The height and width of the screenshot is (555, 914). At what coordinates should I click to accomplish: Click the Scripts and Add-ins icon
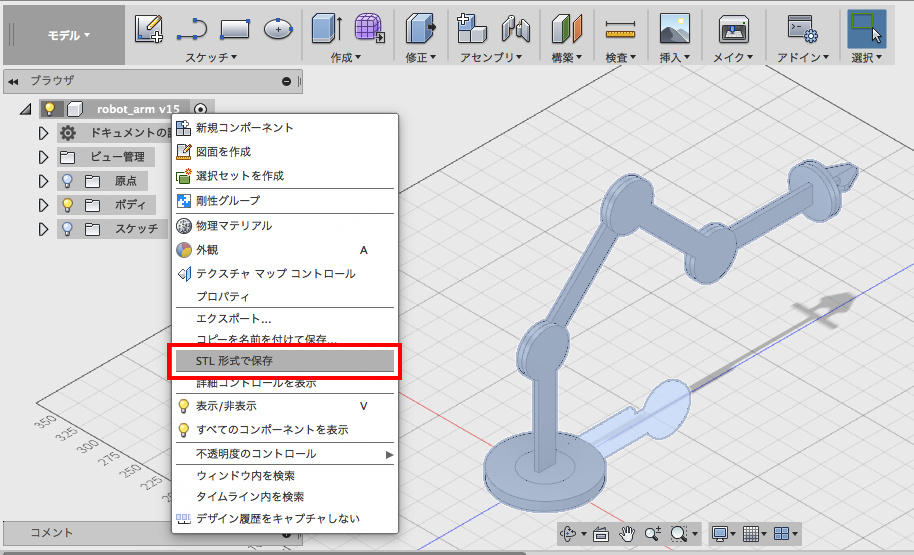click(x=802, y=29)
